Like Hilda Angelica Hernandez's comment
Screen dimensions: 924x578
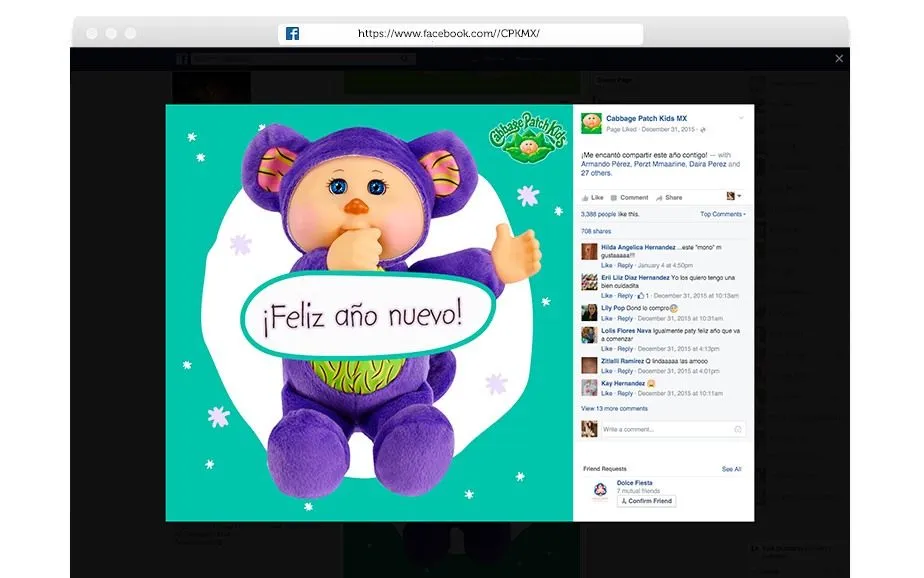coord(606,266)
